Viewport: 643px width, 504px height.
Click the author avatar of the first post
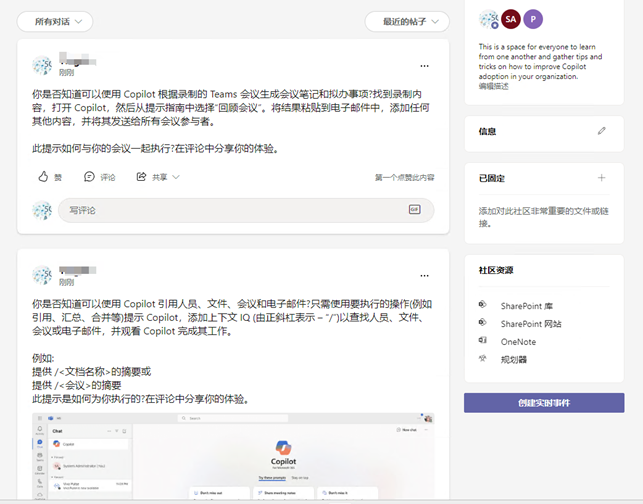pos(42,65)
